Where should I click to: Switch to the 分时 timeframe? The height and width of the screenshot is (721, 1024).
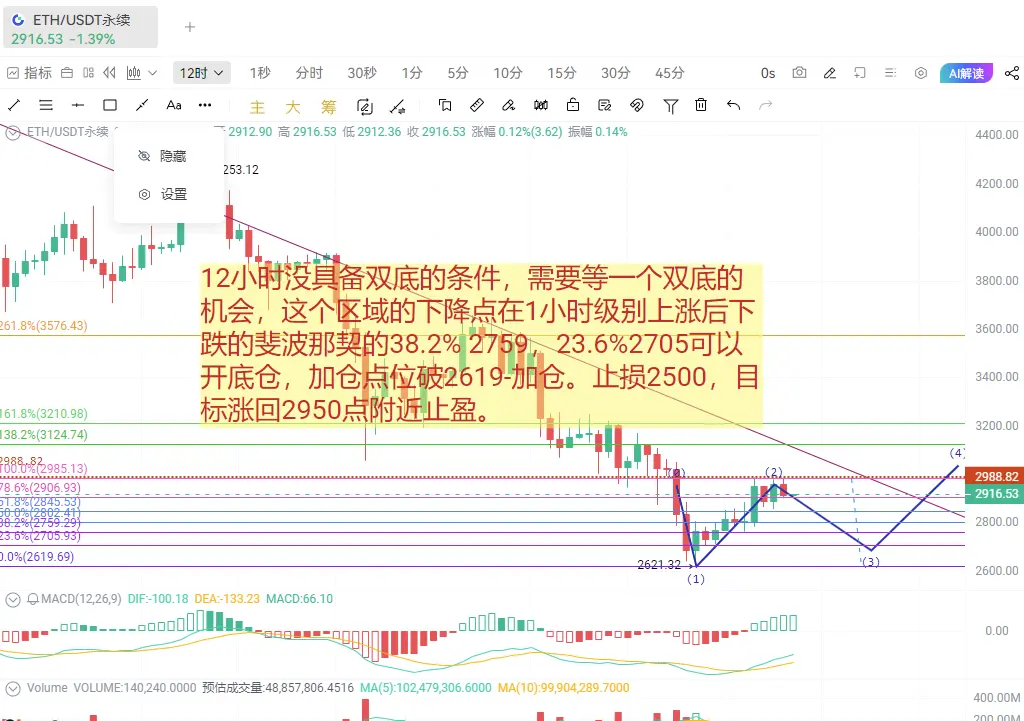click(x=309, y=73)
